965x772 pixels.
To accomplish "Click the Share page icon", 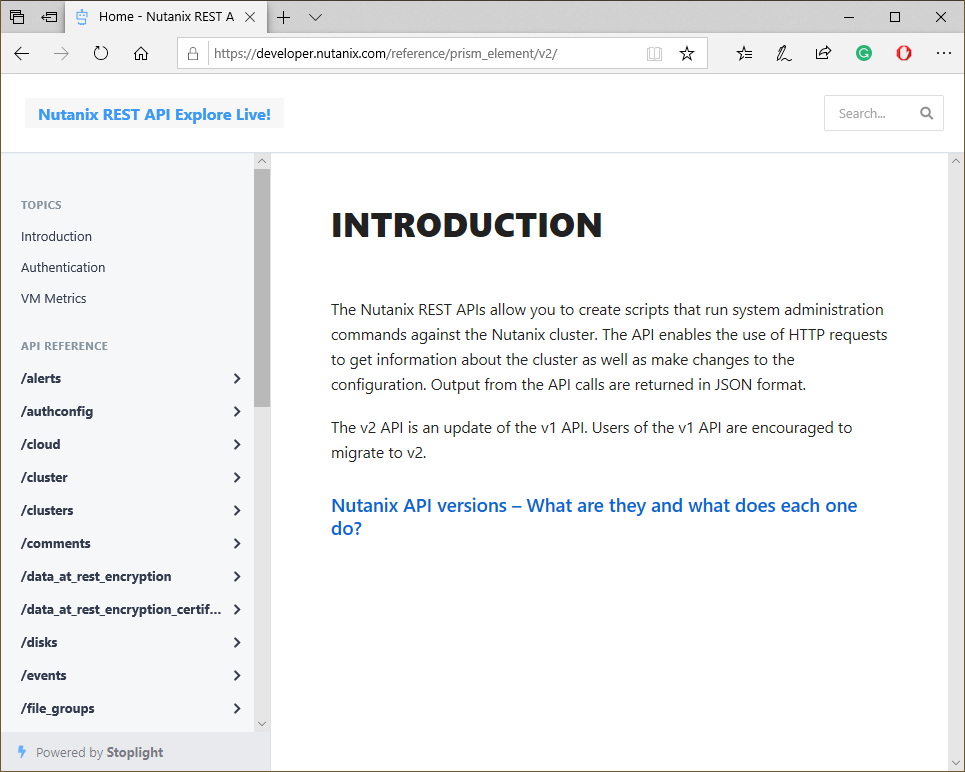I will pyautogui.click(x=823, y=54).
